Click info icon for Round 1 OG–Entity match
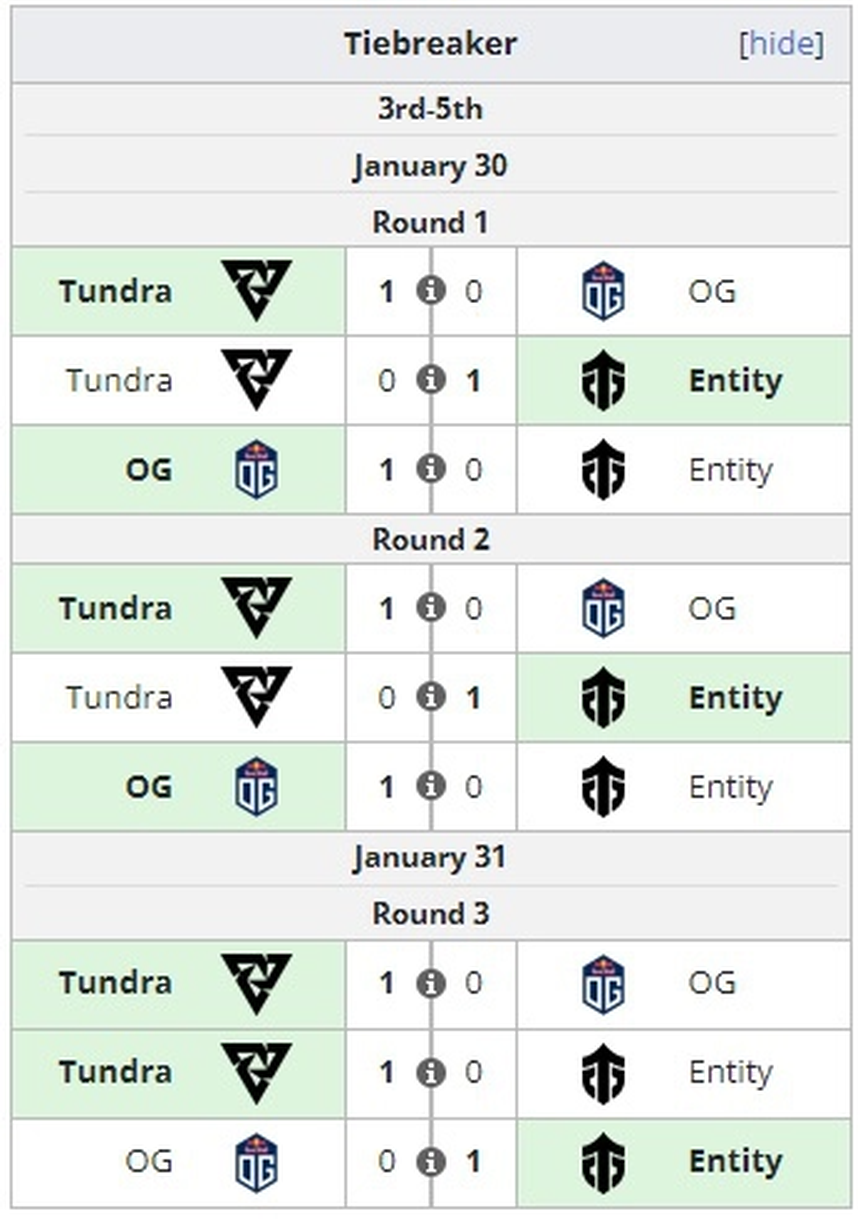 (x=431, y=469)
